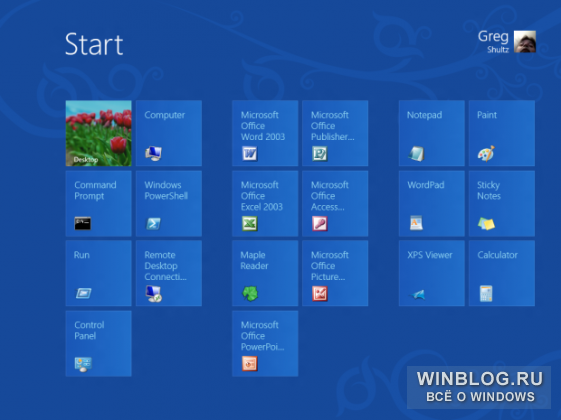Click the Computer monitor icon

(x=153, y=153)
